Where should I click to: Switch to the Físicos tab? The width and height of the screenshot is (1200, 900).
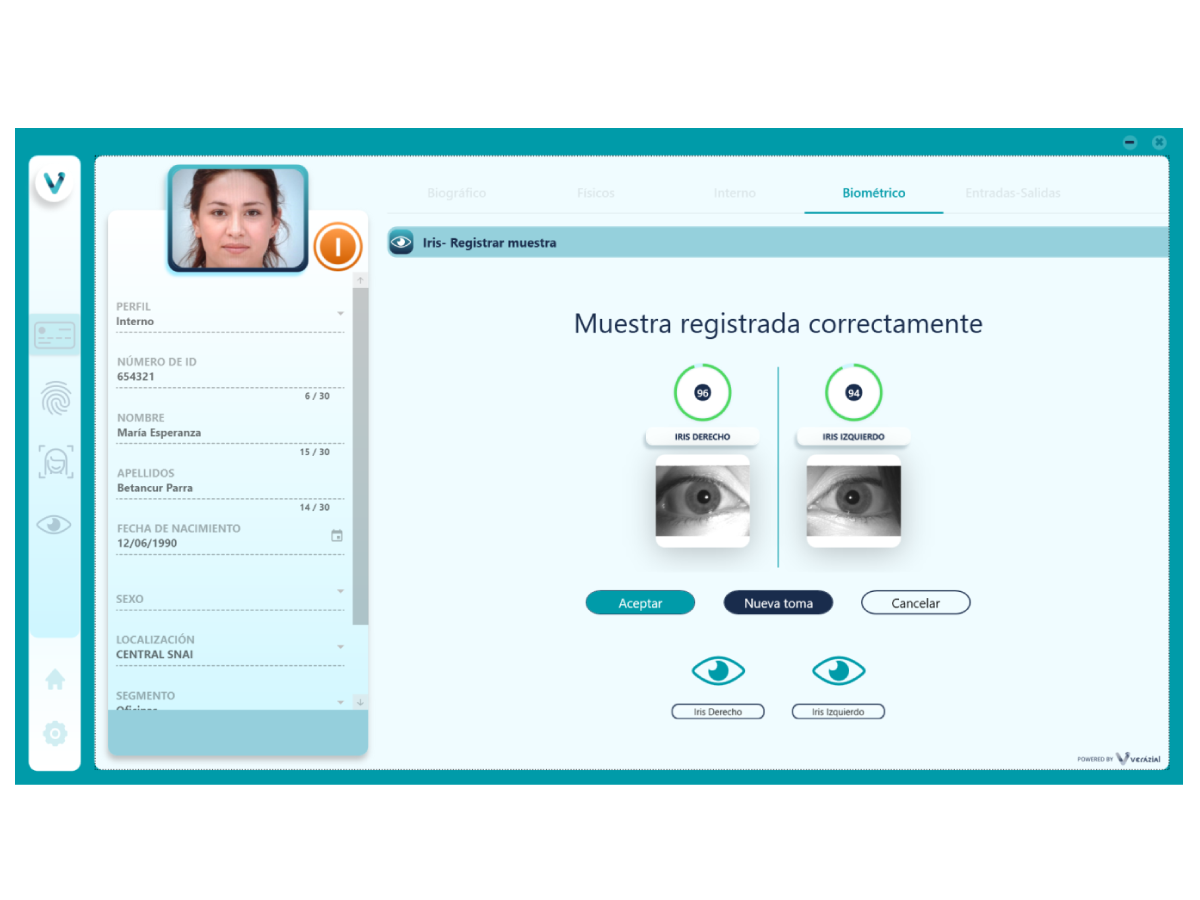[596, 193]
